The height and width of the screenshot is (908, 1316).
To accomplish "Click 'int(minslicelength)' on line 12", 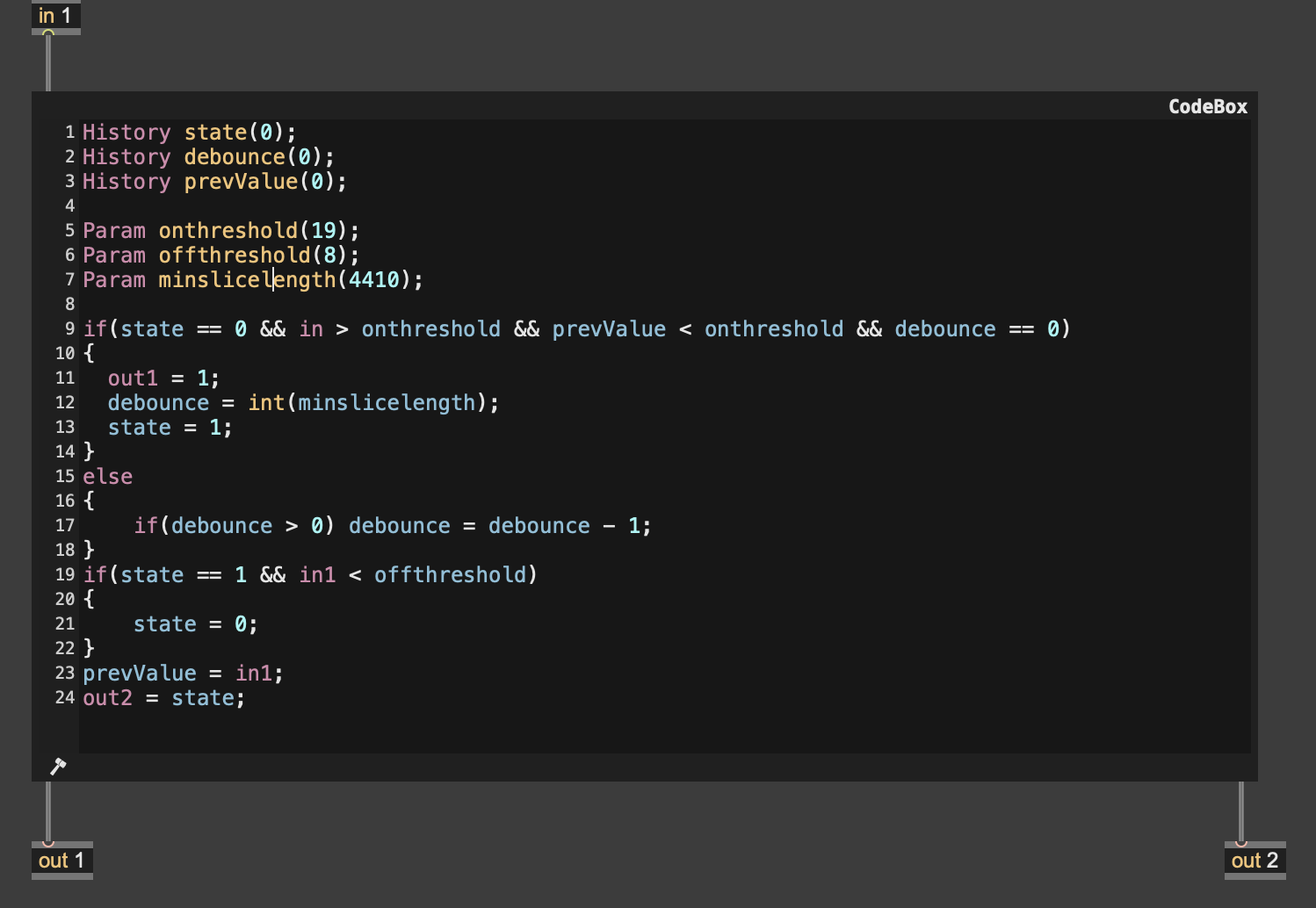I will [x=368, y=403].
